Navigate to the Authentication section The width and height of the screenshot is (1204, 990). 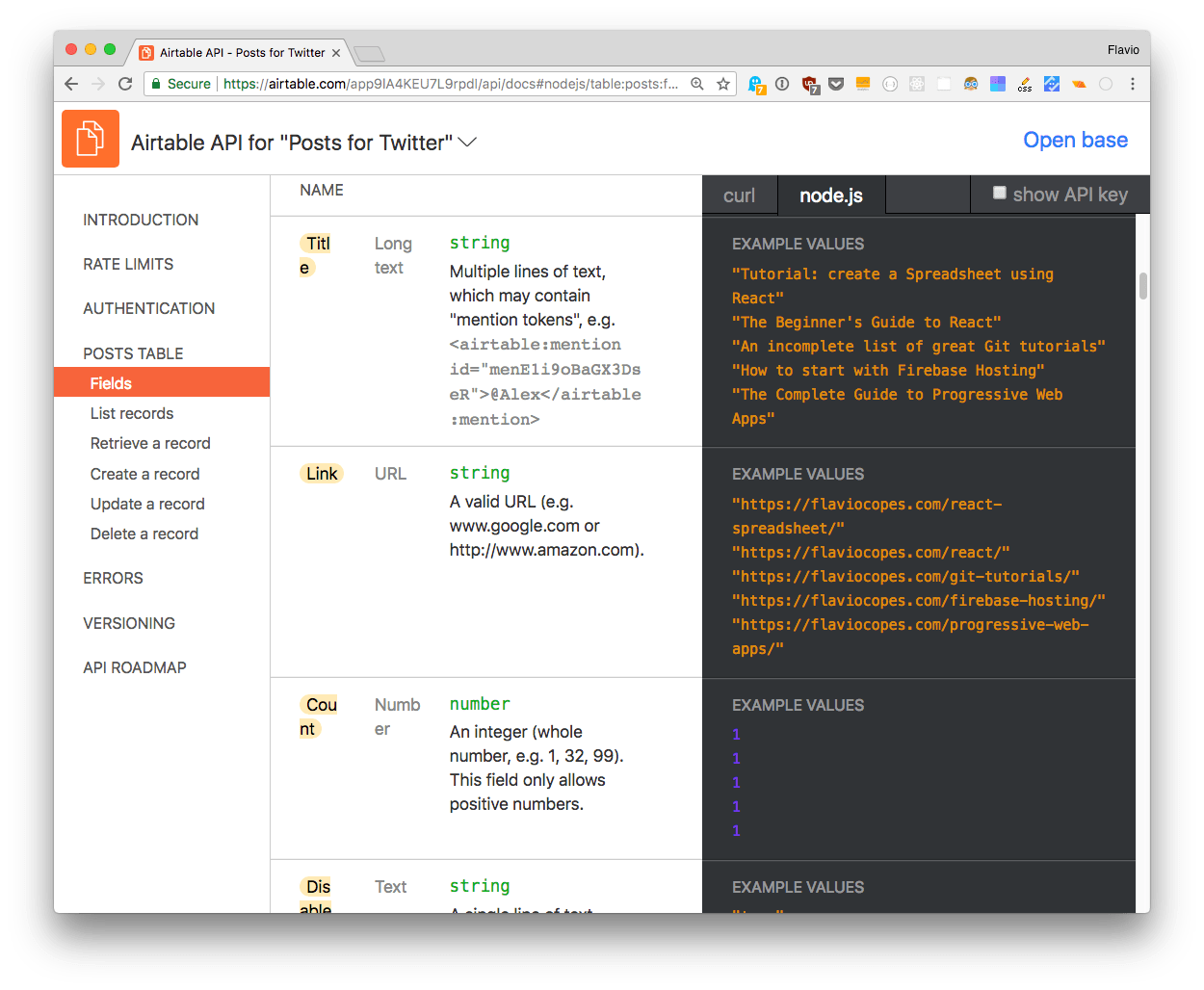click(x=148, y=308)
